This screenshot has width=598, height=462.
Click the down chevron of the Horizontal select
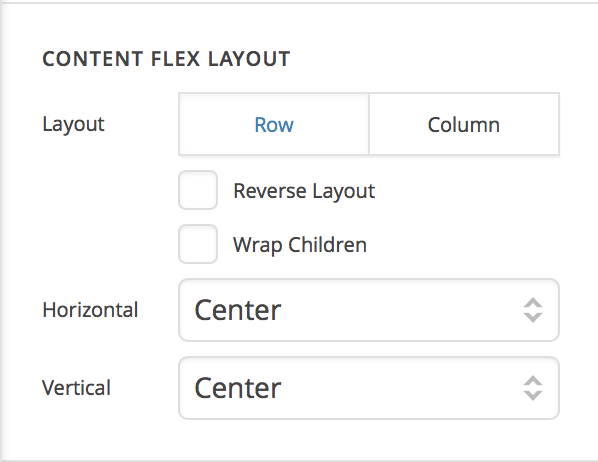(x=533, y=317)
